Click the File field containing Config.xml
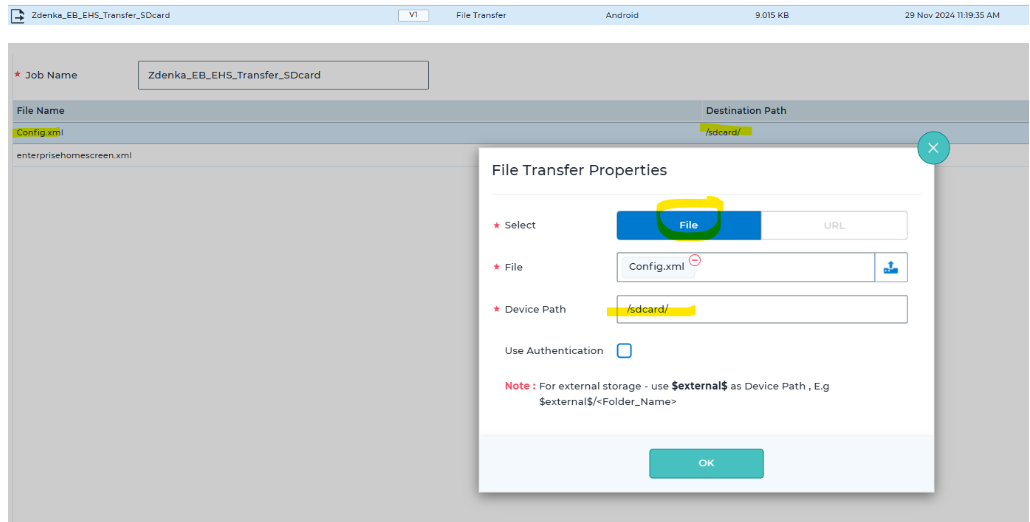Screen dimensions: 1030x522 (746, 267)
